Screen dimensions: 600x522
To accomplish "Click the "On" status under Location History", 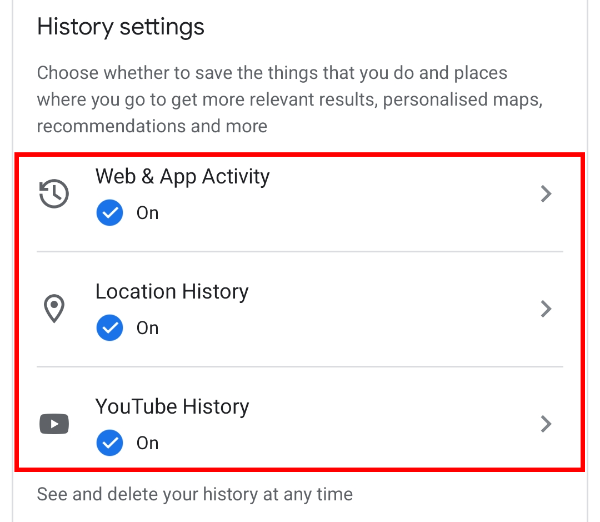I will (x=147, y=328).
